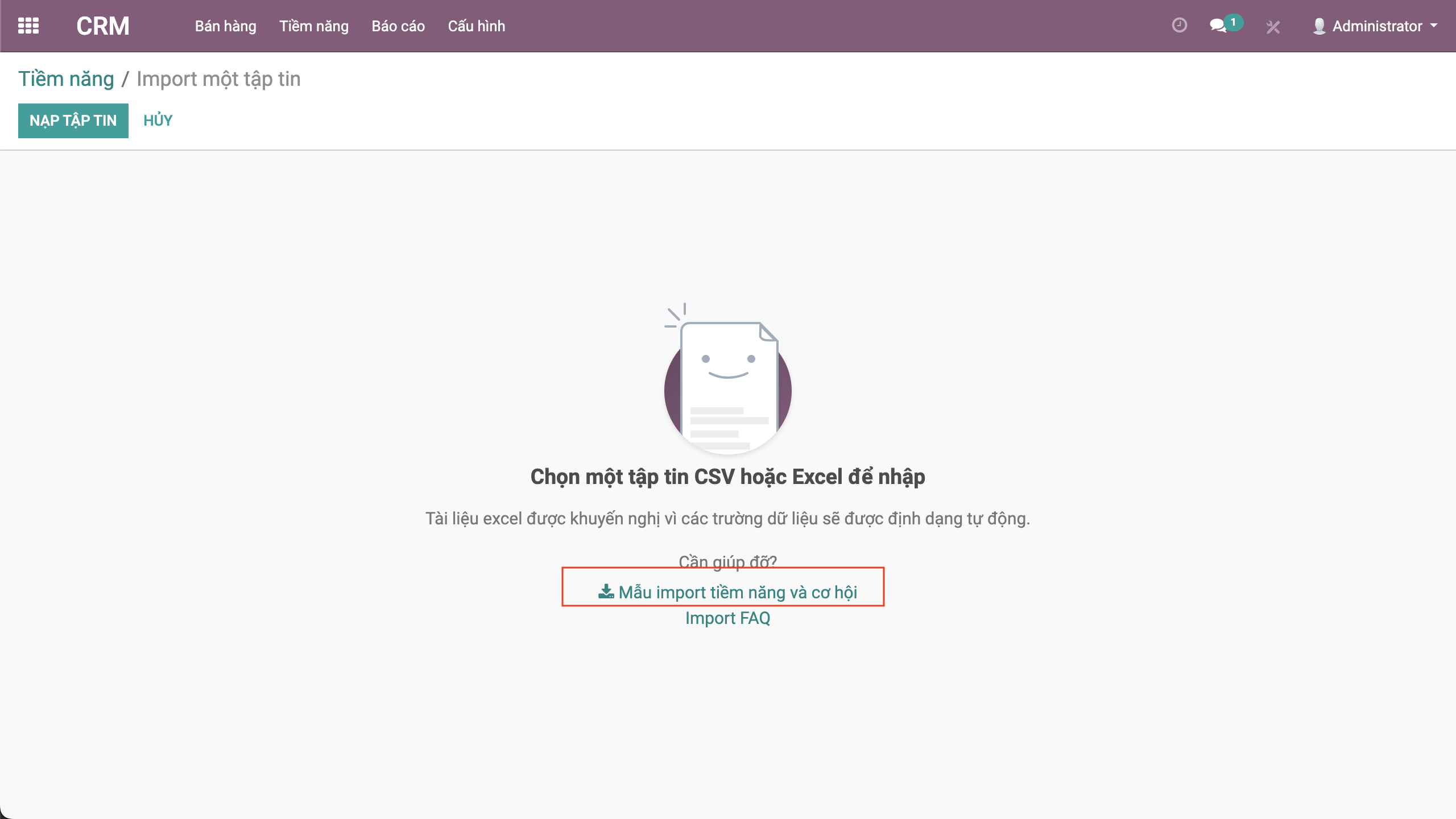Open the activities clock icon
Image resolution: width=1456 pixels, height=819 pixels.
click(1180, 26)
